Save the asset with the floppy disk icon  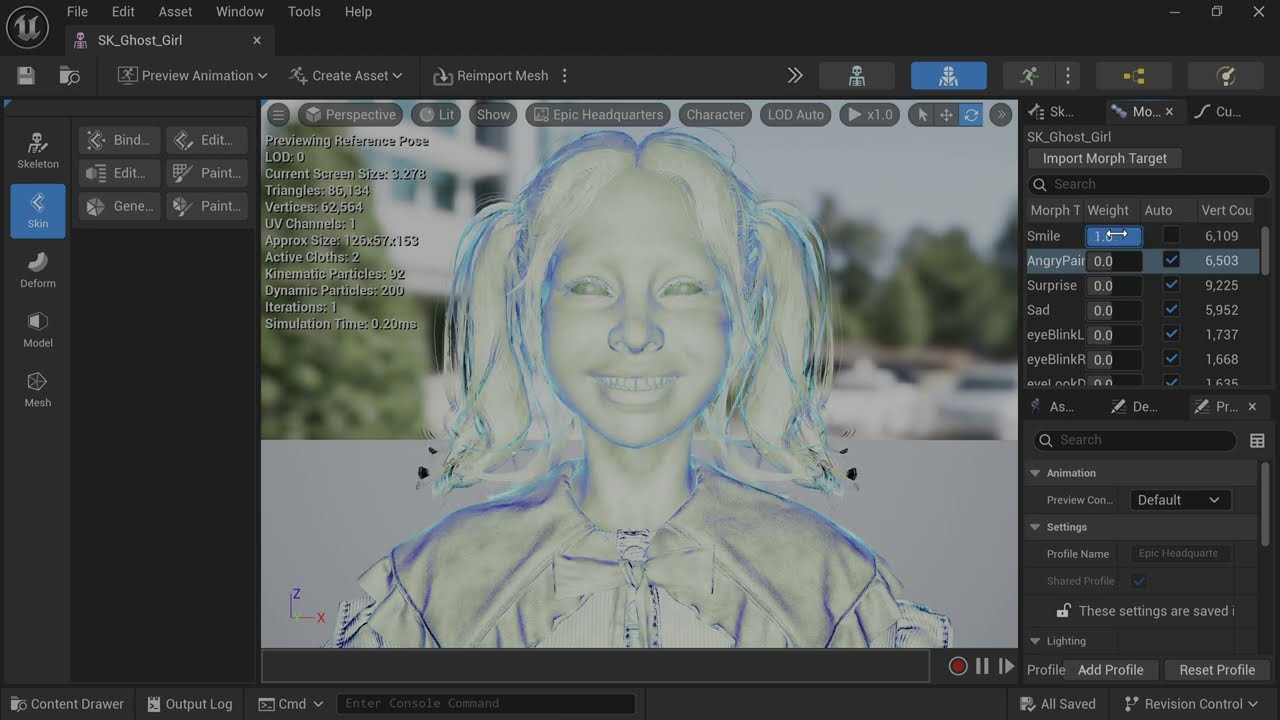tap(26, 76)
